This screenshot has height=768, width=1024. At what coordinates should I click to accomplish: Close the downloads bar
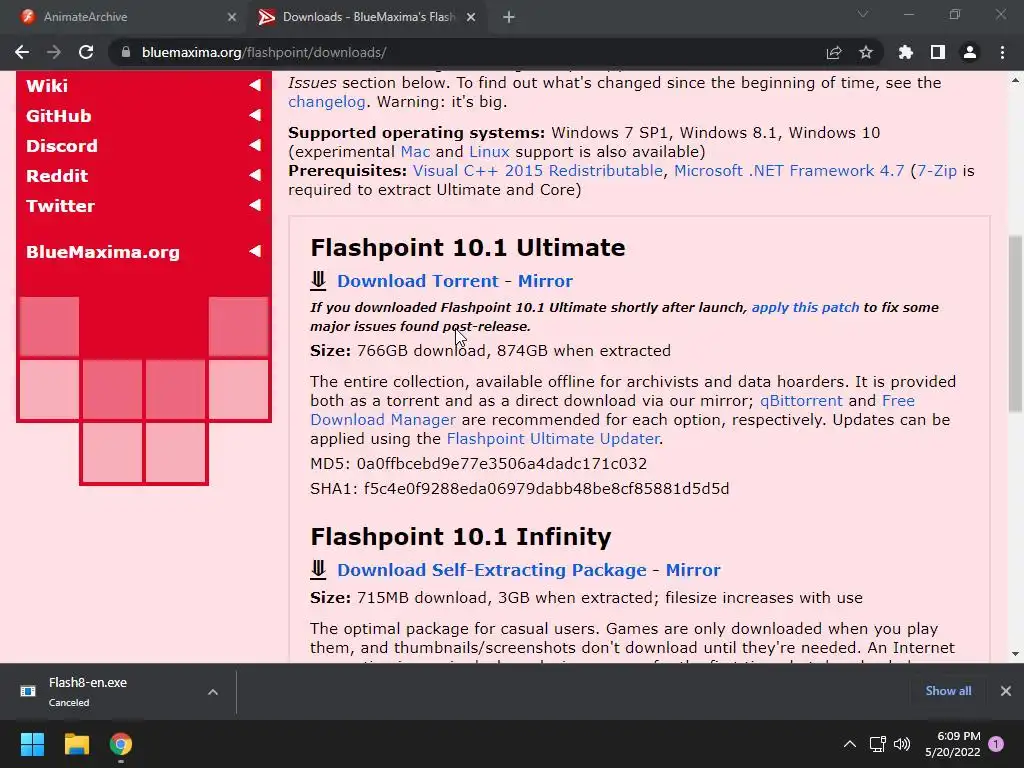coord(1006,691)
